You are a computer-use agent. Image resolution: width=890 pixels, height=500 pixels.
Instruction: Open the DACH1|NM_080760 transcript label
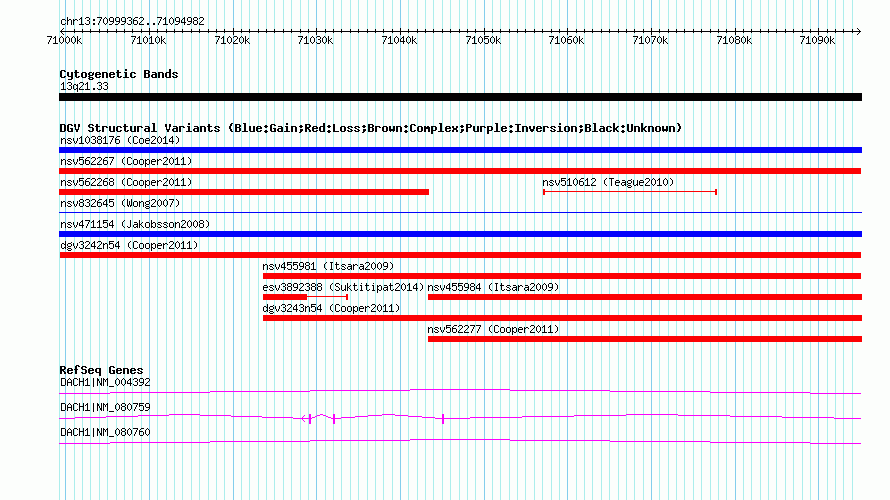coord(105,432)
